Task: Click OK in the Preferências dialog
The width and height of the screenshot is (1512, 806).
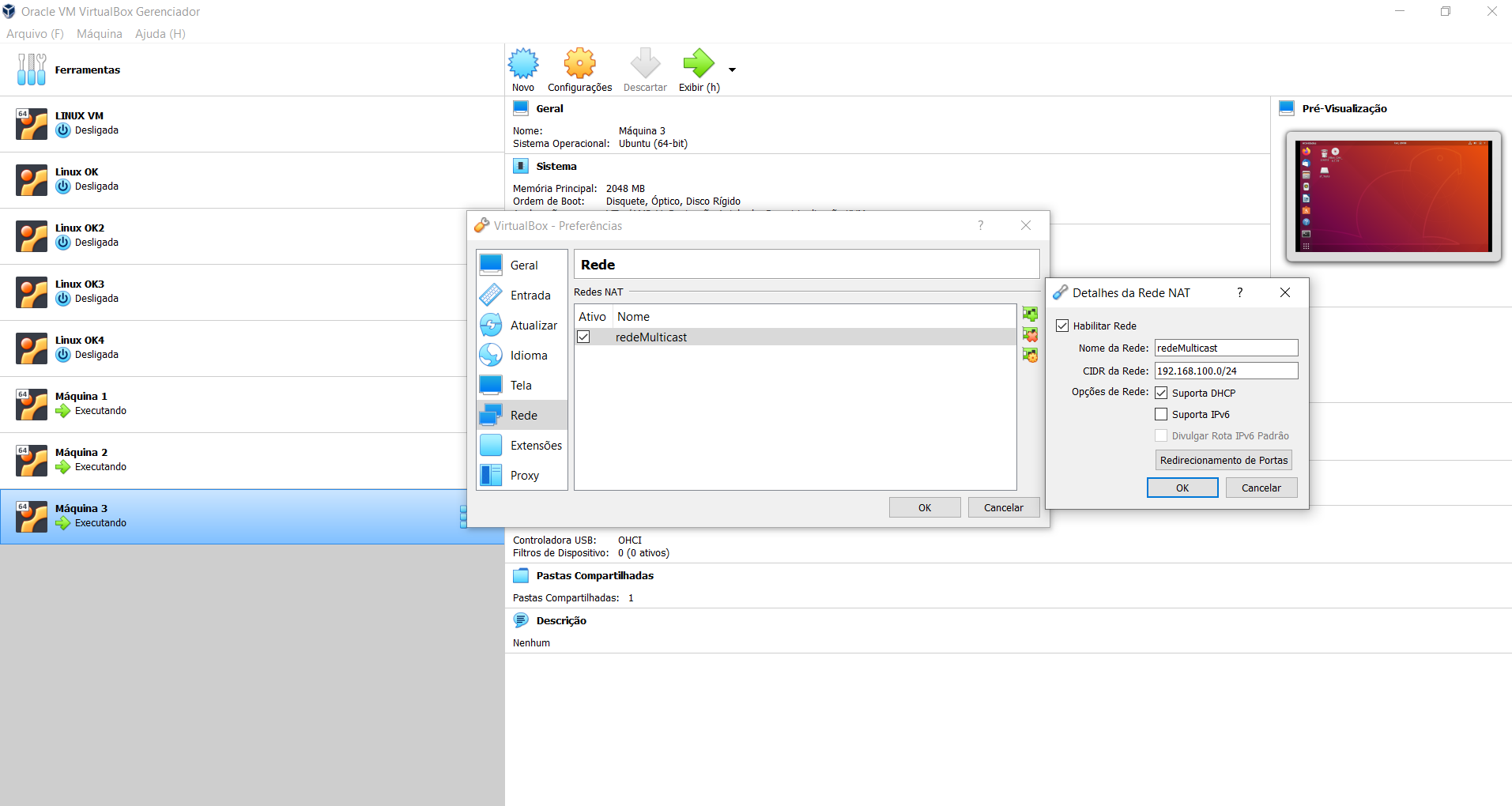Action: click(925, 507)
